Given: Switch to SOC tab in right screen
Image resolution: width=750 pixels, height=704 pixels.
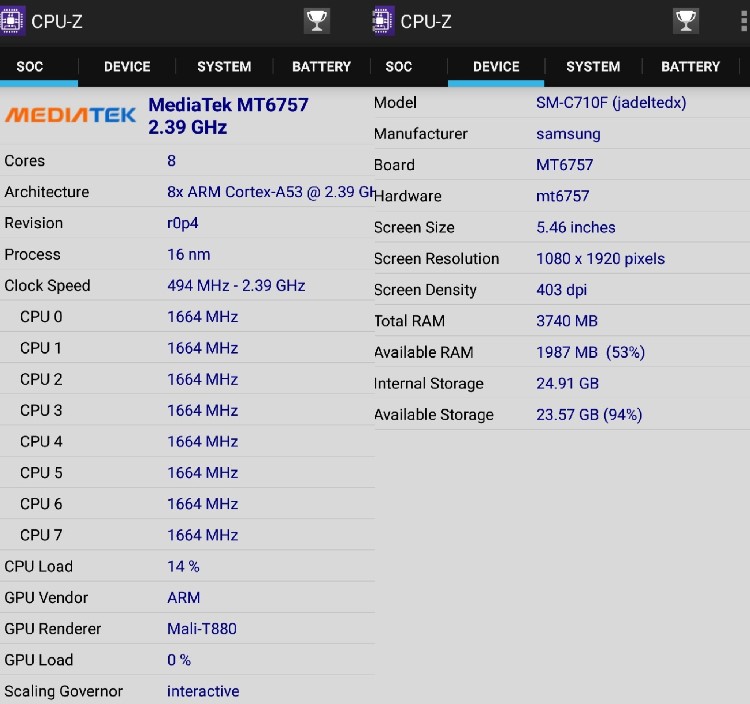Looking at the screenshot, I should pyautogui.click(x=399, y=66).
